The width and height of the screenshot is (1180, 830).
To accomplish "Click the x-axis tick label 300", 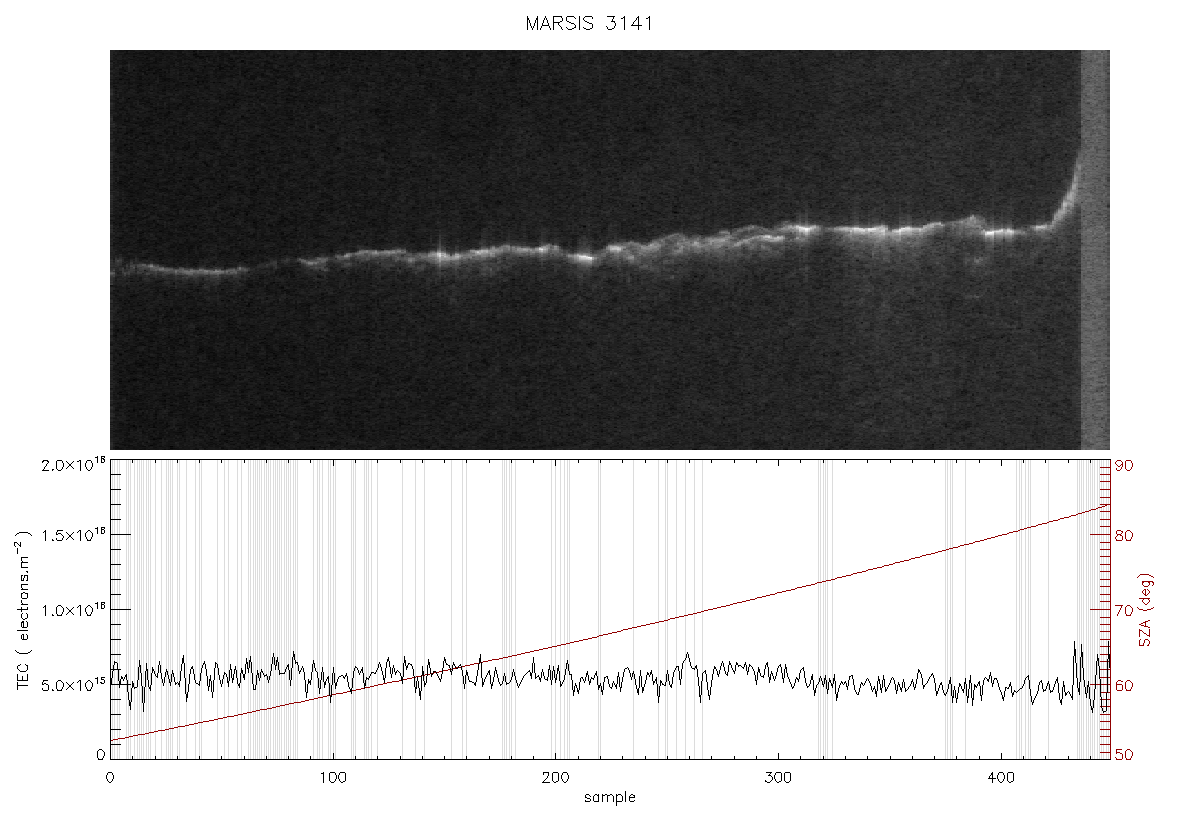I will 778,777.
